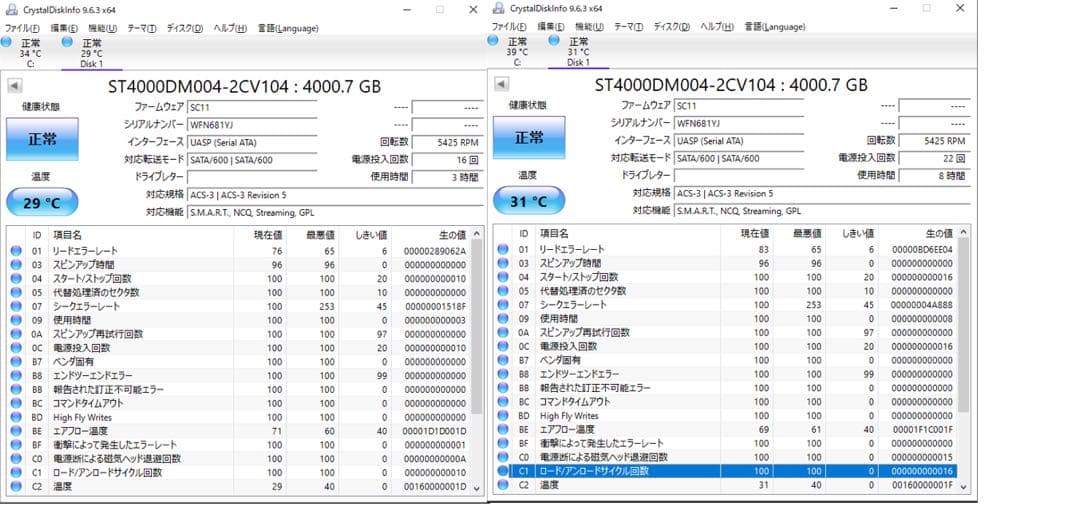Click 正常 health status button, left window

click(x=42, y=138)
